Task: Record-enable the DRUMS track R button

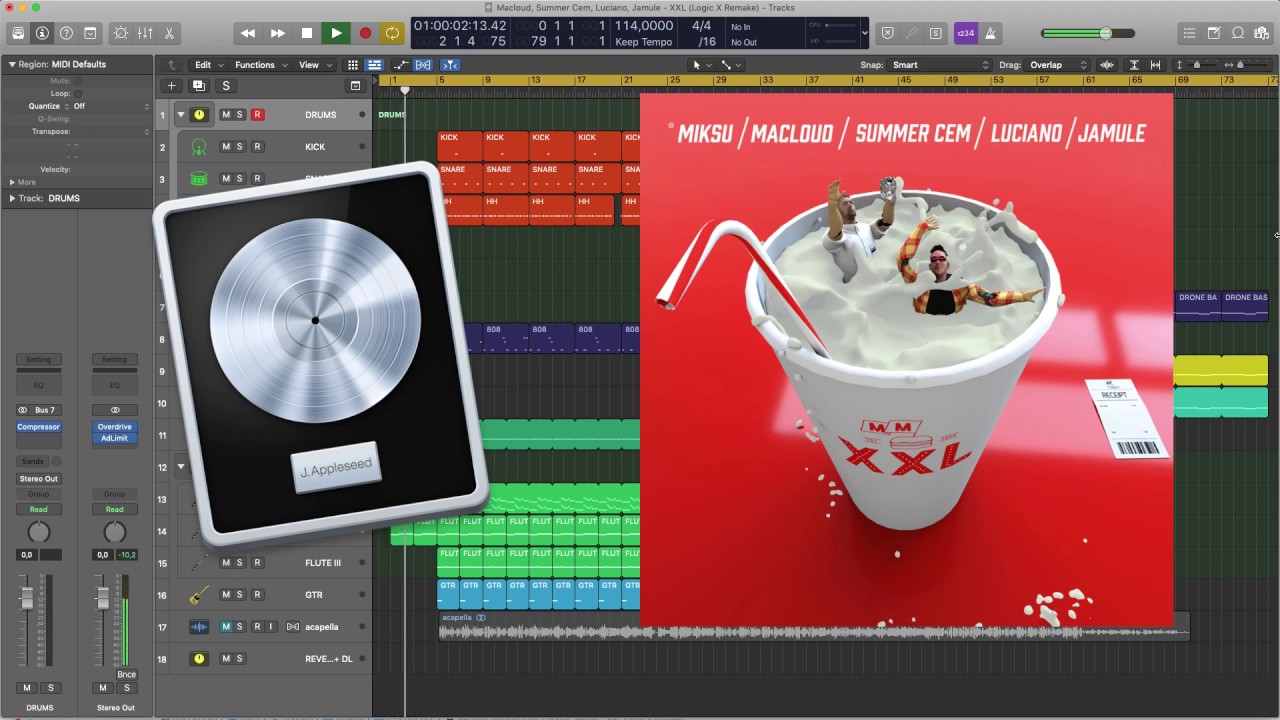Action: pyautogui.click(x=257, y=115)
